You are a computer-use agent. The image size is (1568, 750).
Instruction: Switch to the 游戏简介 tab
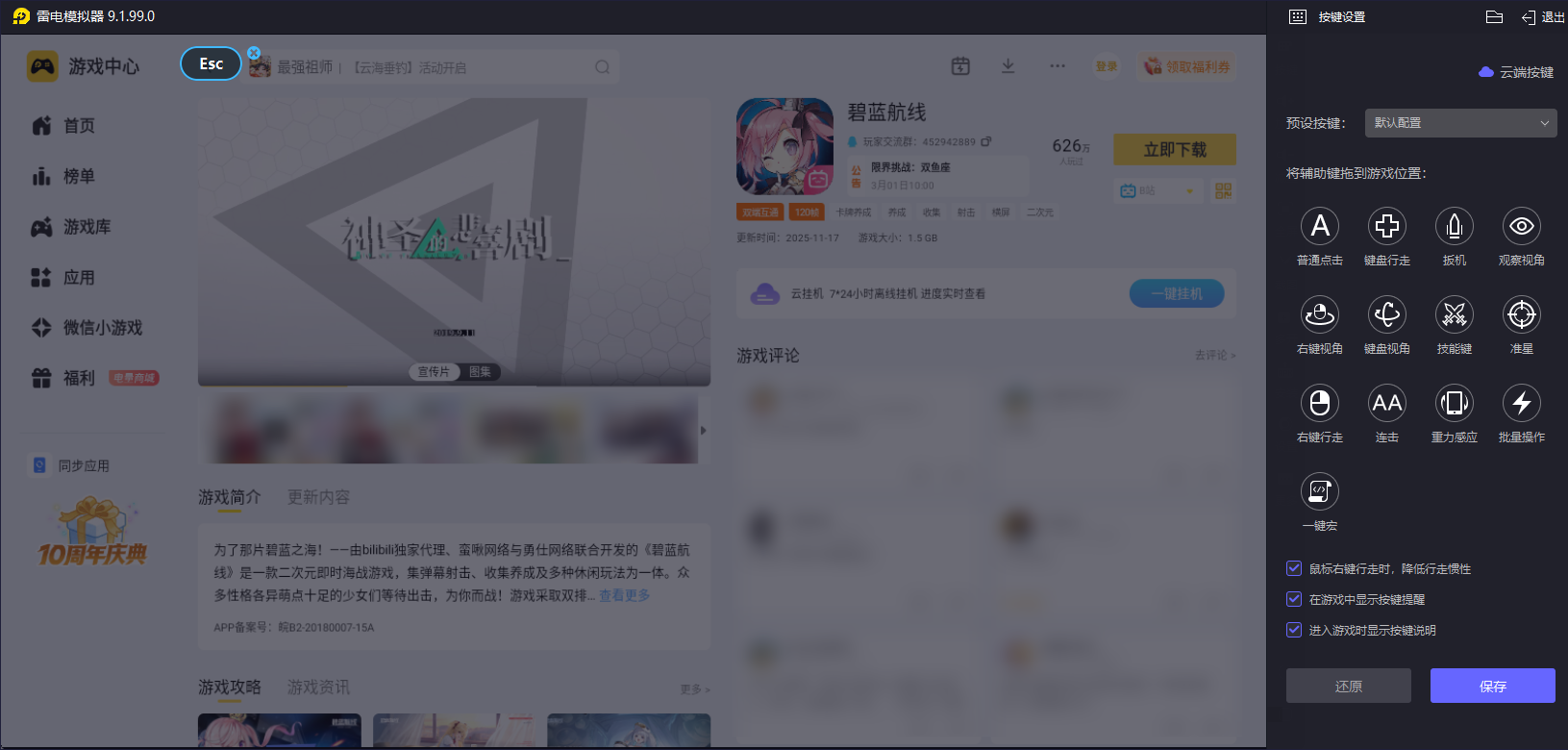pyautogui.click(x=230, y=497)
